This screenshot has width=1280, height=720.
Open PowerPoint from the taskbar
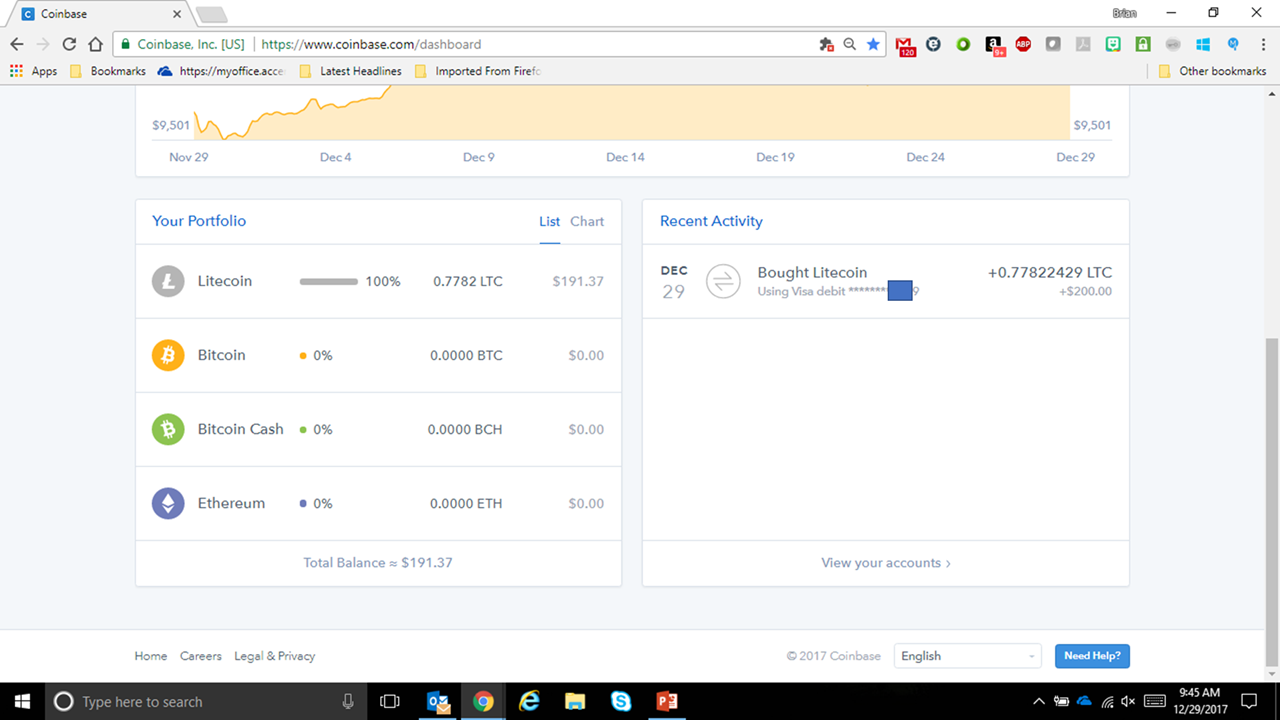[667, 701]
